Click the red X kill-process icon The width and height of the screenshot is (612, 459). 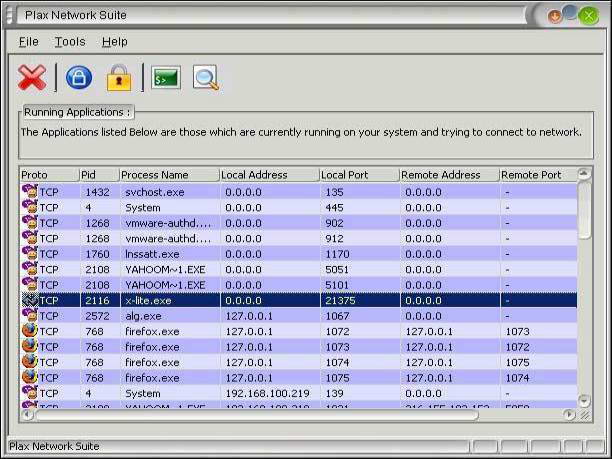[x=32, y=78]
